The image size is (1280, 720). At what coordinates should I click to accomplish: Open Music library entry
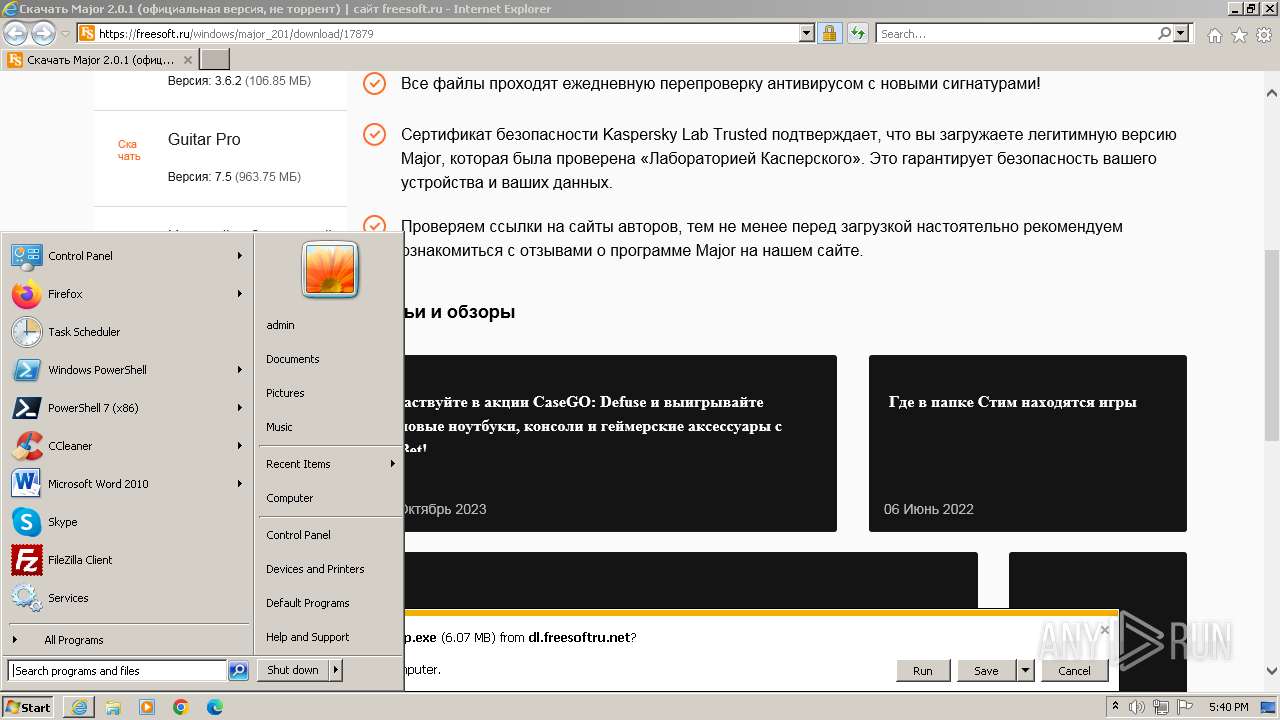pyautogui.click(x=280, y=427)
